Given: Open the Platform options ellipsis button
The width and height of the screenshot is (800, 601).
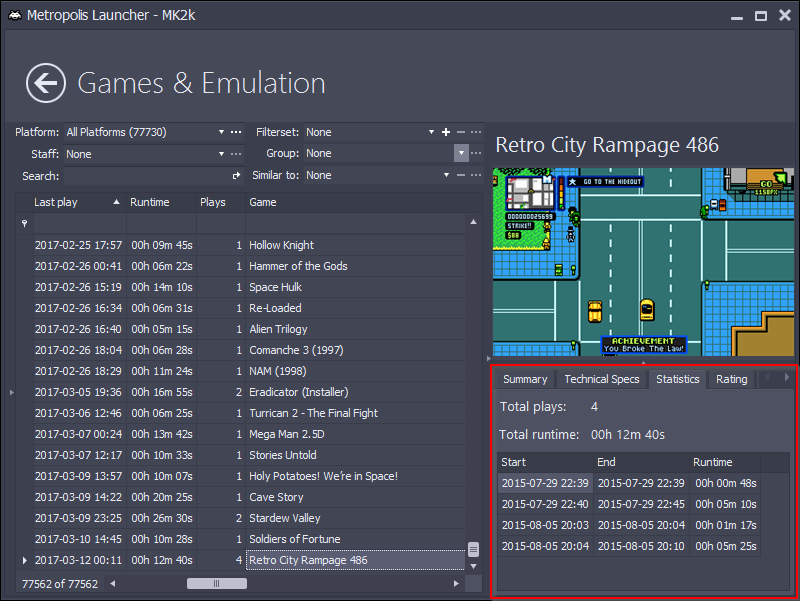Looking at the screenshot, I should coord(236,132).
